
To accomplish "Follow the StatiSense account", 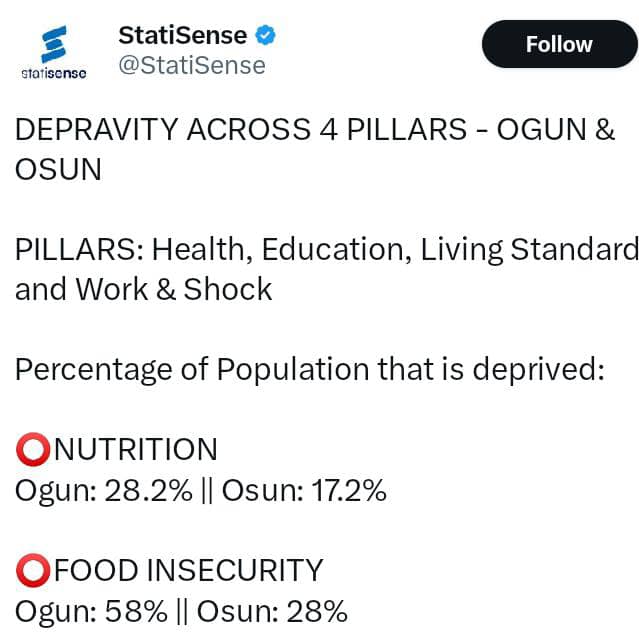I will [x=558, y=44].
